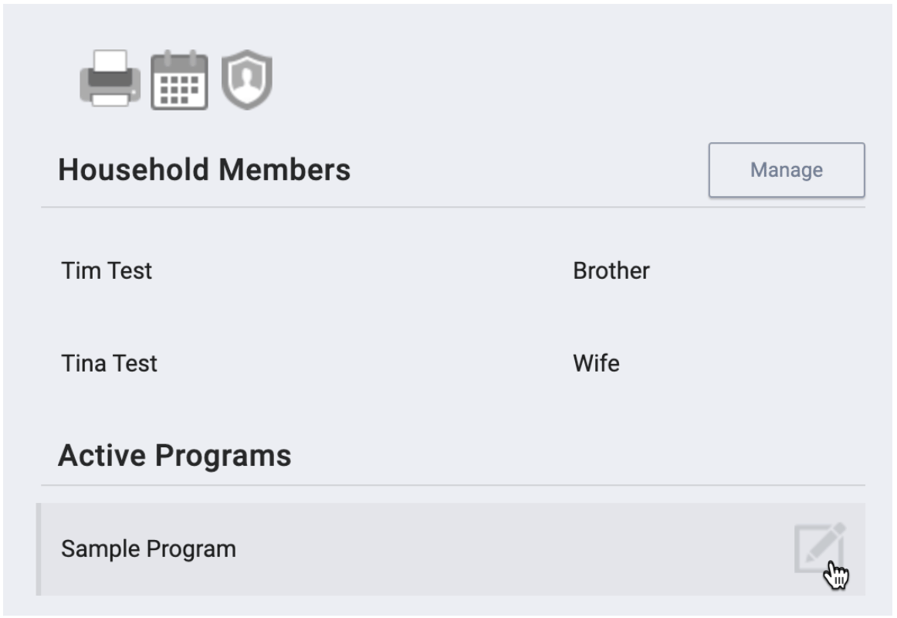Select household member Tim Test

tap(106, 271)
